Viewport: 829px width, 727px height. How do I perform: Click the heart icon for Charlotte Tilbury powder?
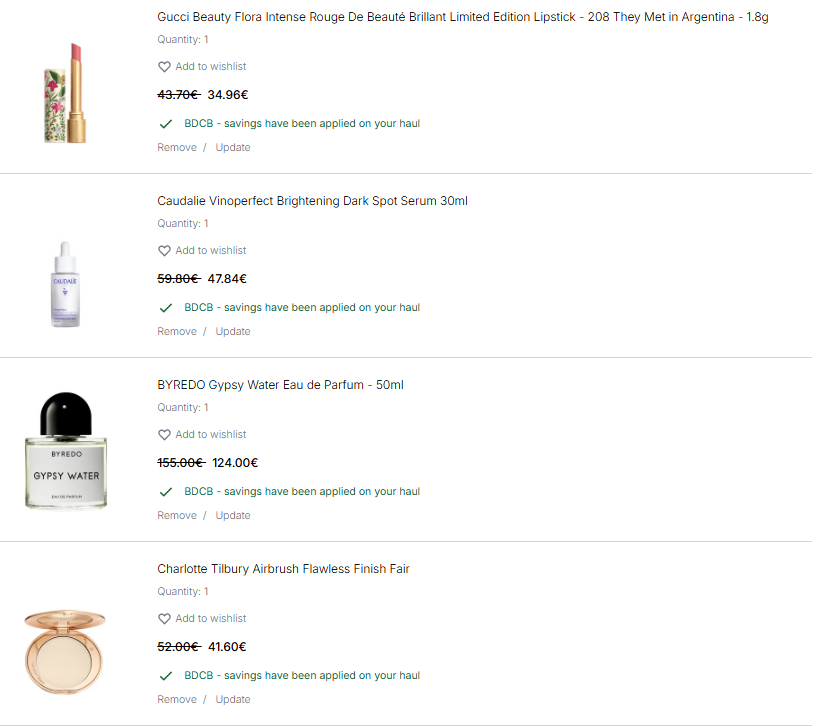pos(164,619)
